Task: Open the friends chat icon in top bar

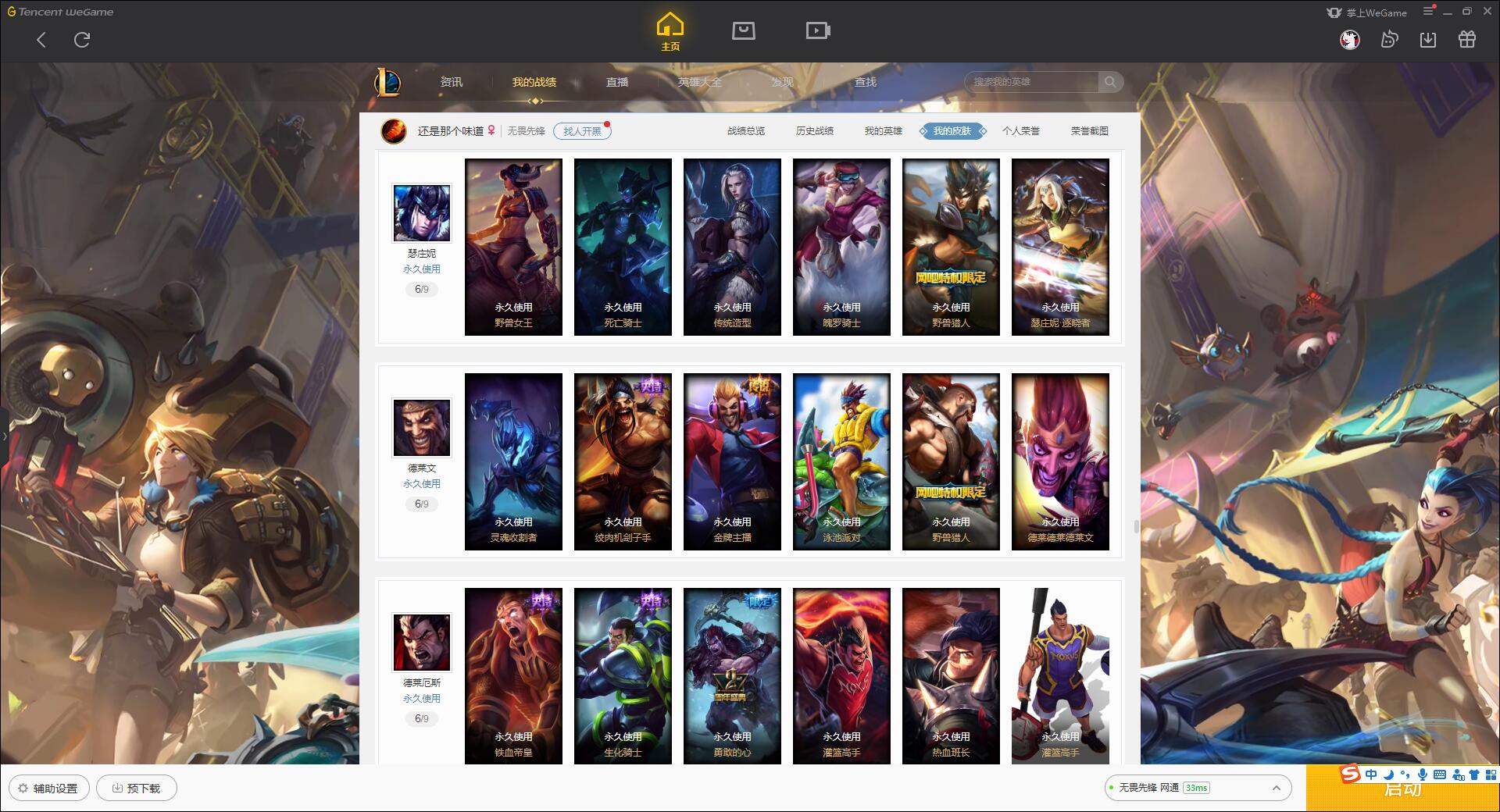Action: [1389, 40]
